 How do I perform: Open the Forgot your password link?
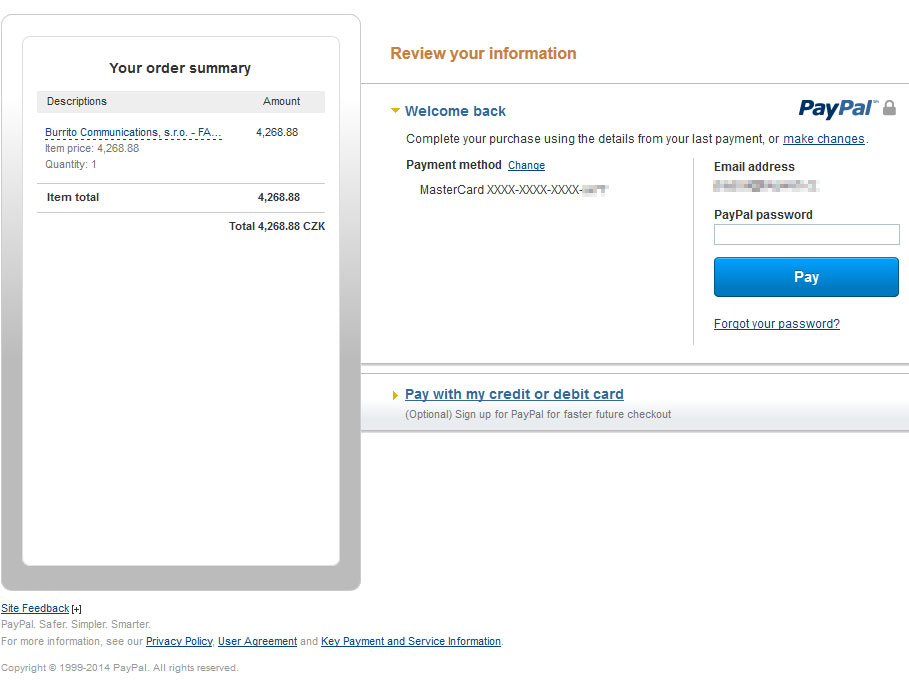pyautogui.click(x=776, y=324)
